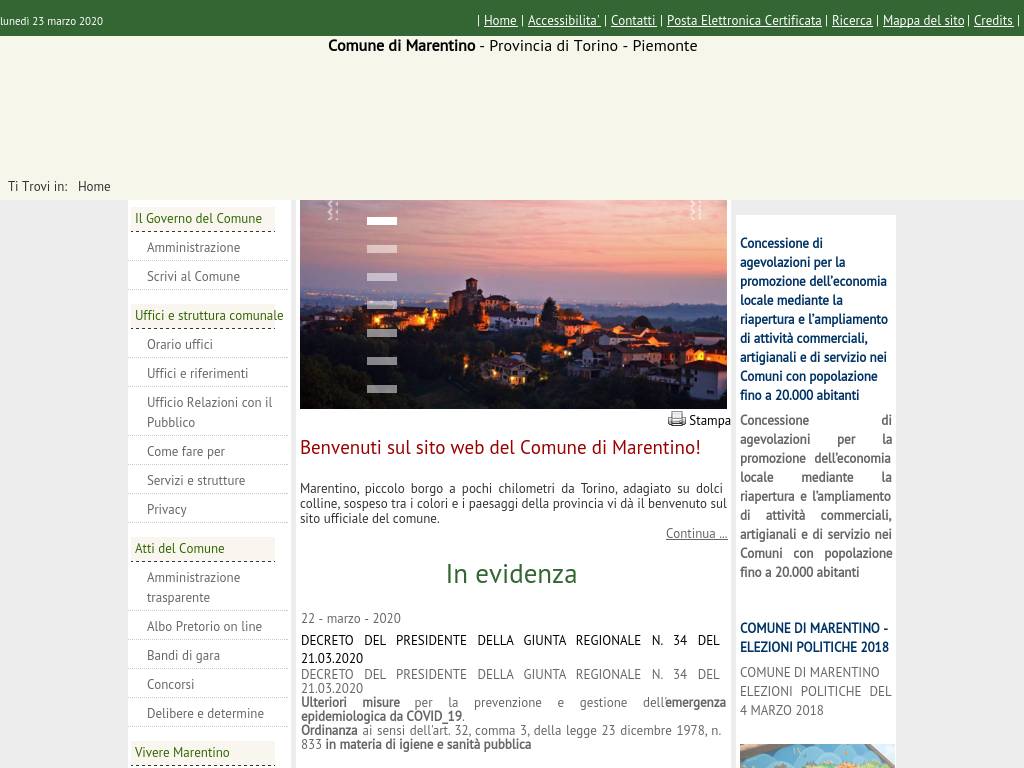
Task: Follow the Continua ... link
Action: coord(696,533)
